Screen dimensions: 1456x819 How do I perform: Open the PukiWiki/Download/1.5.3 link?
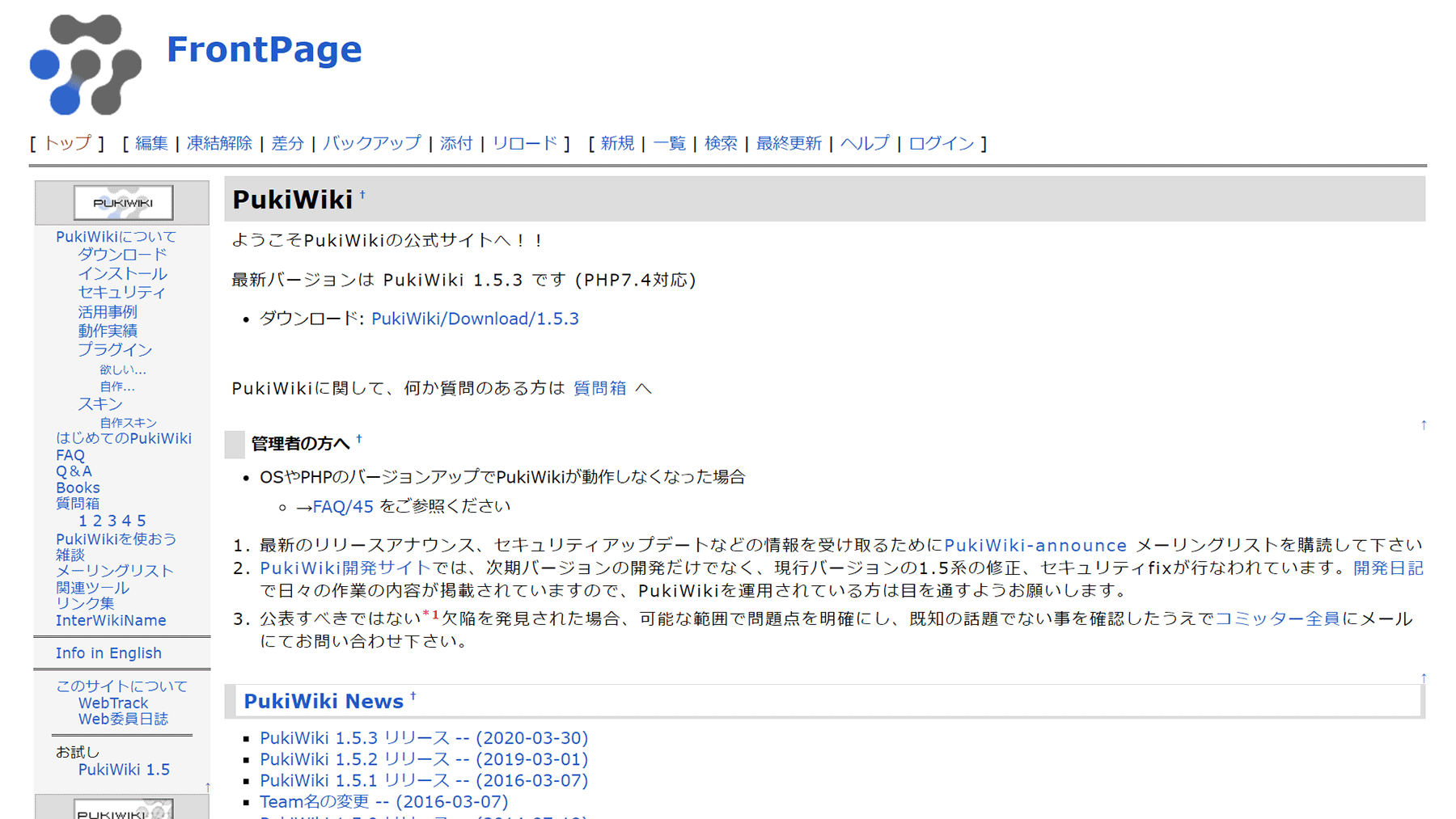[x=475, y=319]
